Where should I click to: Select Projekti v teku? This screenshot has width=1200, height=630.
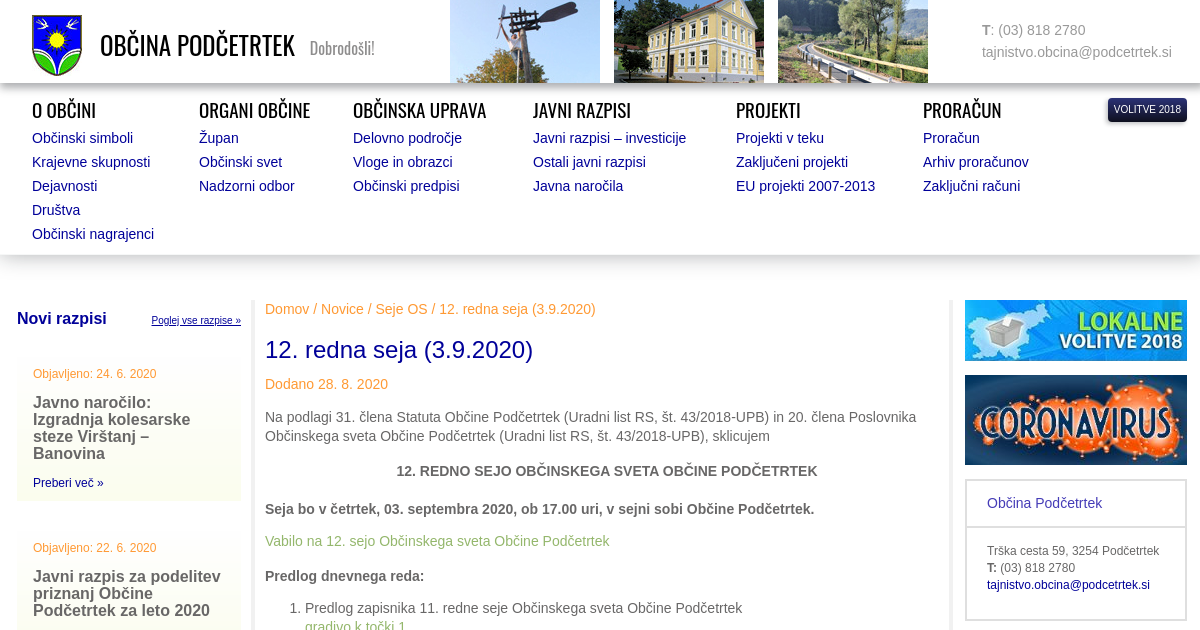tap(780, 138)
